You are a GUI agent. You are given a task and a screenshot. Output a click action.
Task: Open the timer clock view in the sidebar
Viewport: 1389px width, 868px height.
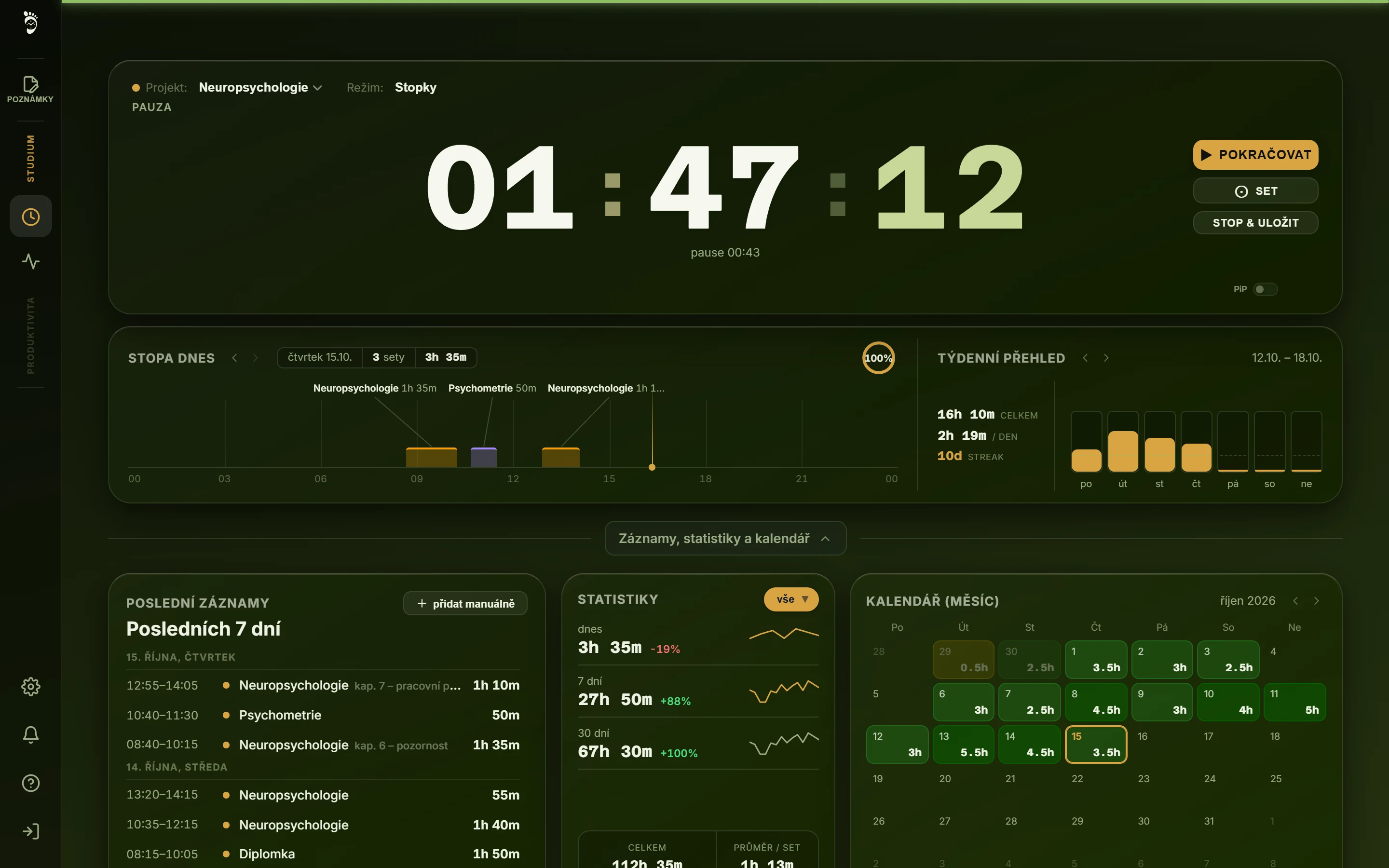coord(30,217)
